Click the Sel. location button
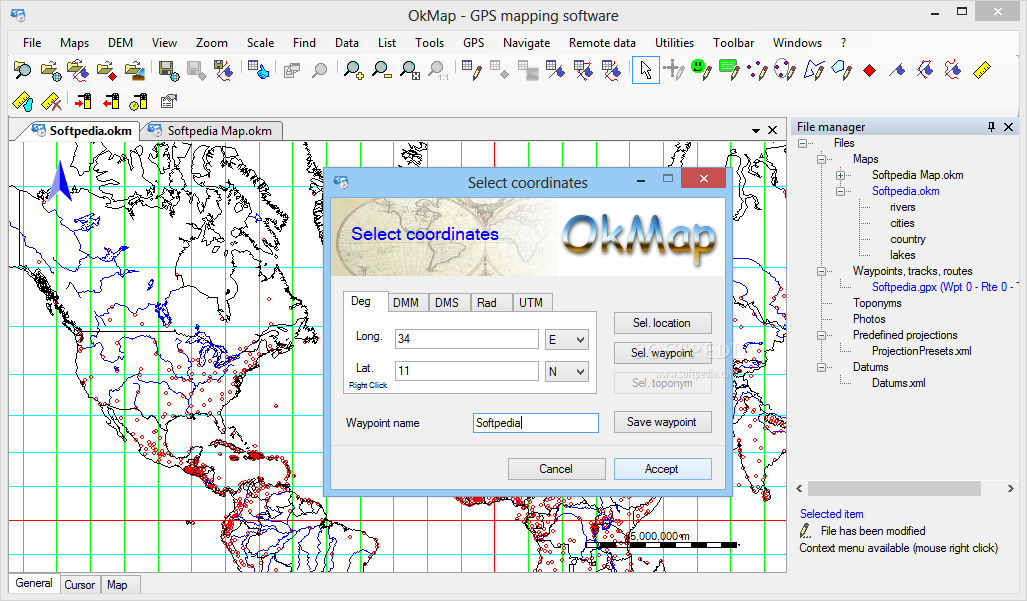This screenshot has width=1027, height=601. point(662,323)
